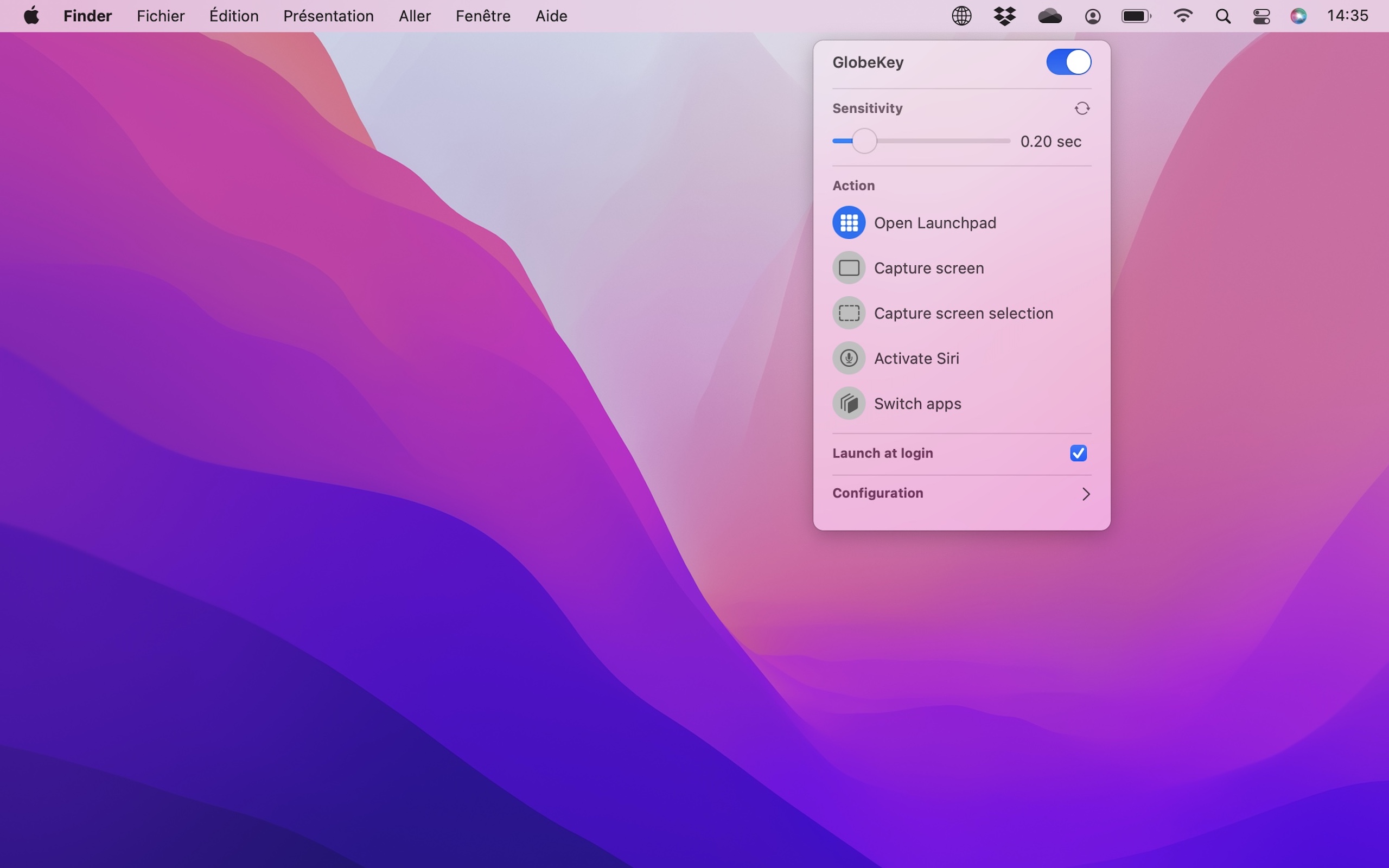Turn off the GlobeKey toggle switch

(x=1068, y=62)
